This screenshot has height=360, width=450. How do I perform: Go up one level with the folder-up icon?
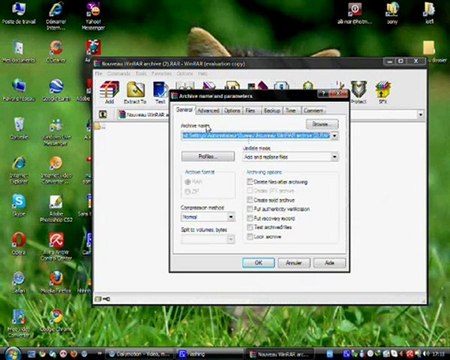tap(103, 114)
